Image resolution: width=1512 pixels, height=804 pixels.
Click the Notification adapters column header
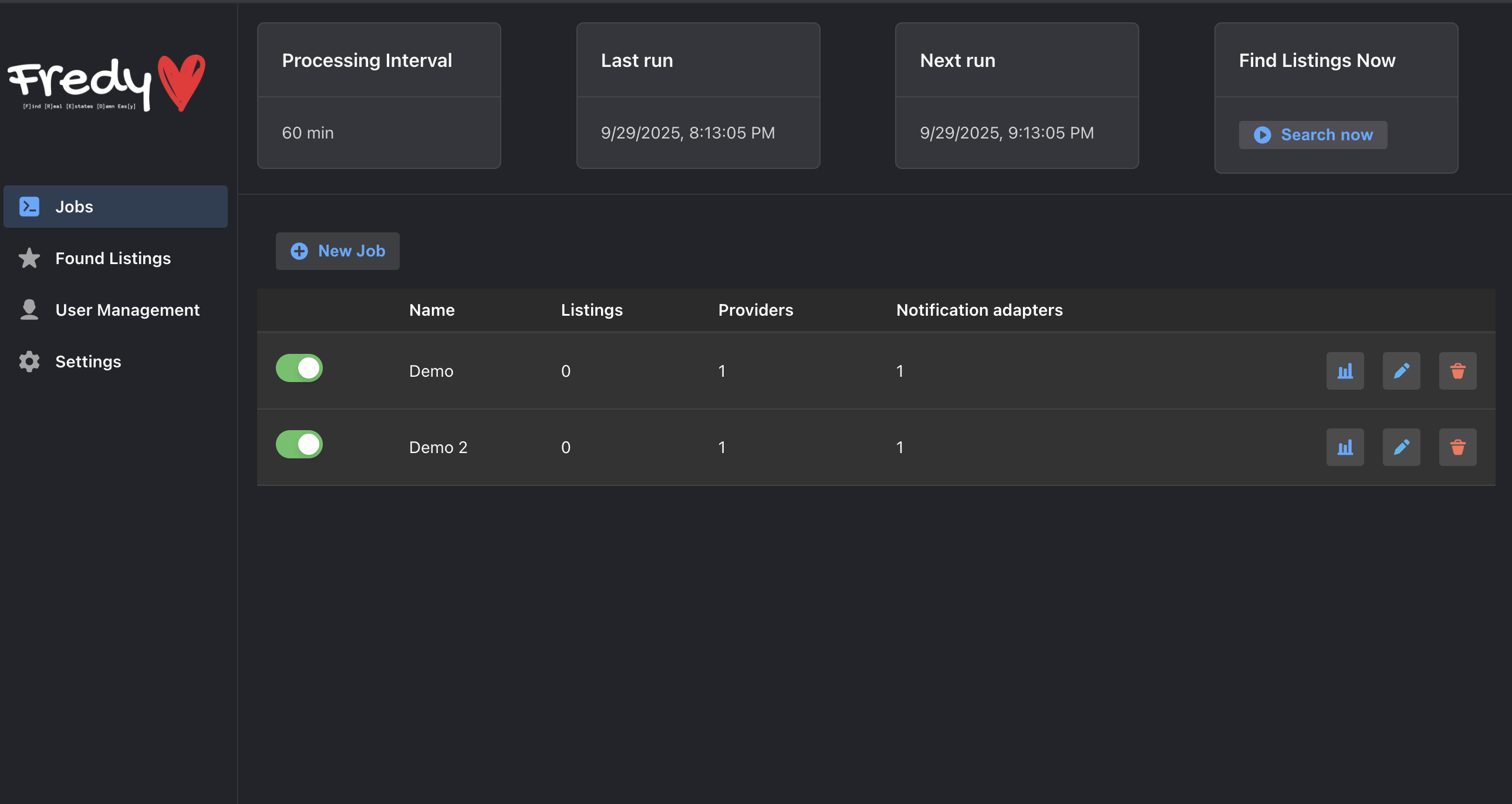click(x=980, y=310)
